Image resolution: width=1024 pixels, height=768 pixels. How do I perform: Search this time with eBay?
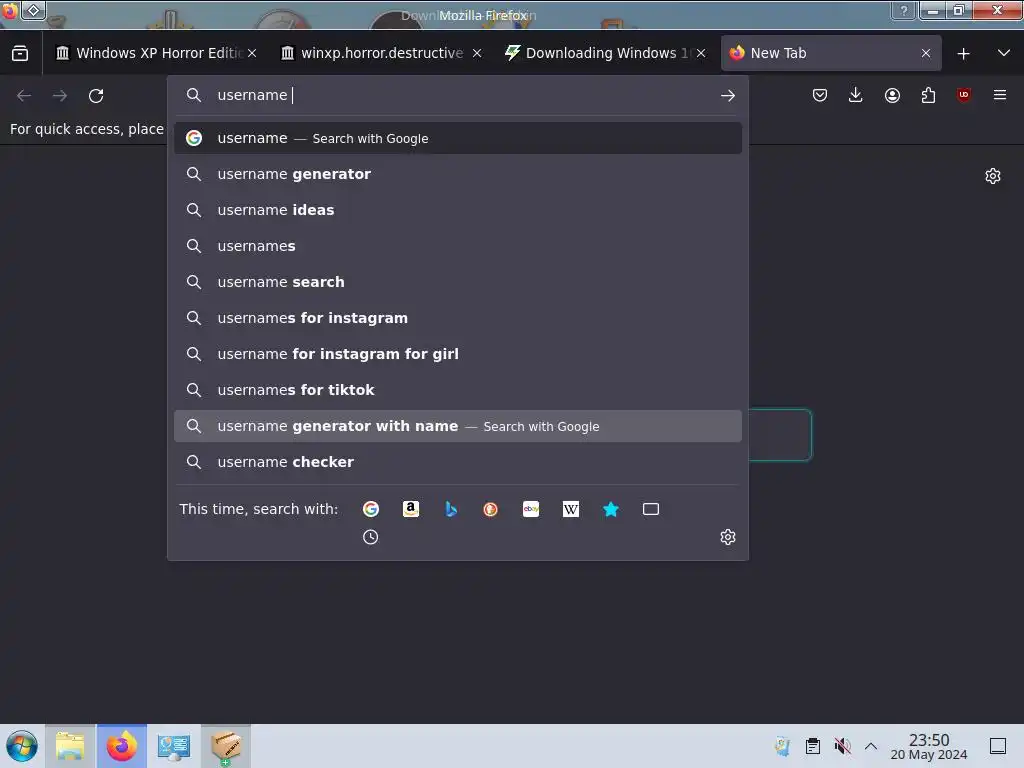(531, 509)
